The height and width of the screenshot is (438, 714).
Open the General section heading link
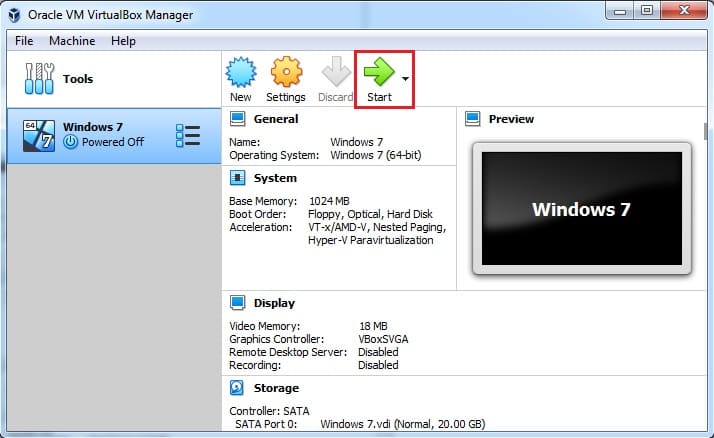pyautogui.click(x=276, y=119)
